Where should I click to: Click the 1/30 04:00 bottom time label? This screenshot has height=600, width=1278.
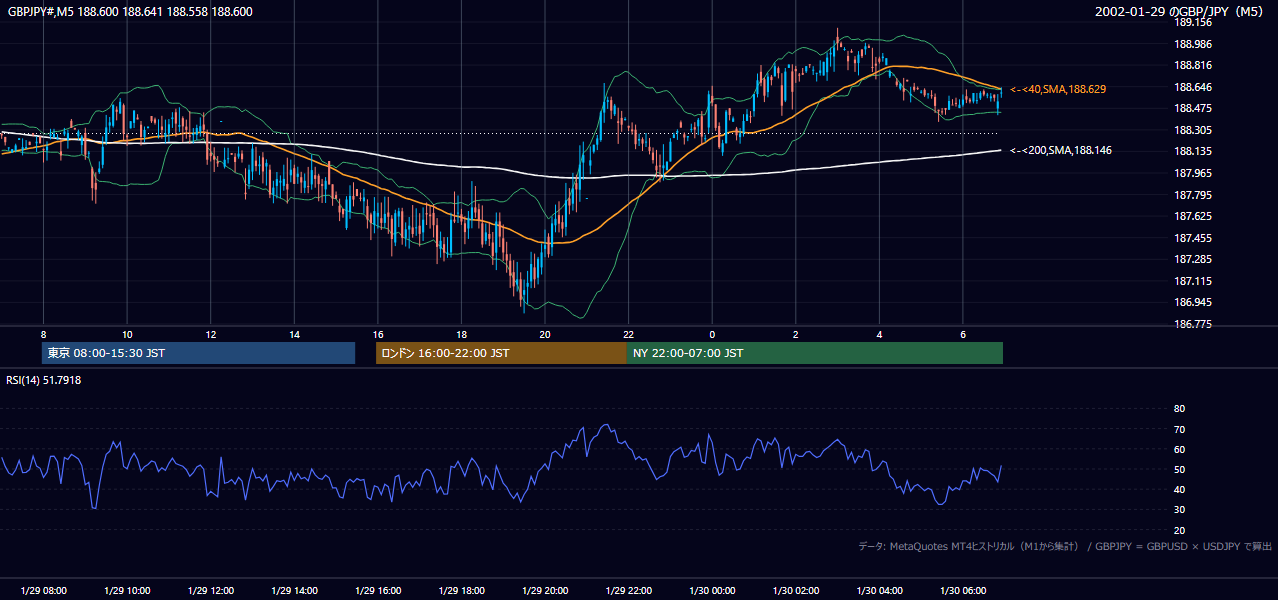coord(879,591)
